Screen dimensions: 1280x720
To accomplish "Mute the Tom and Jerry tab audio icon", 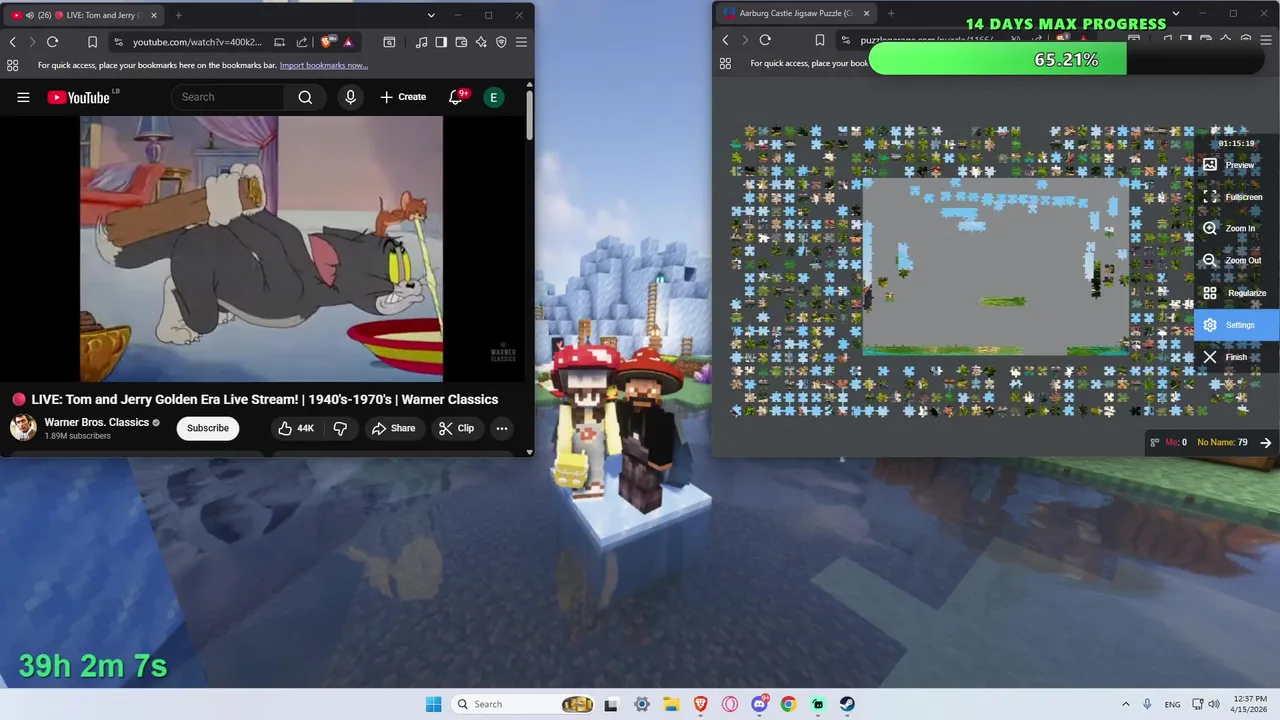I will pyautogui.click(x=29, y=15).
